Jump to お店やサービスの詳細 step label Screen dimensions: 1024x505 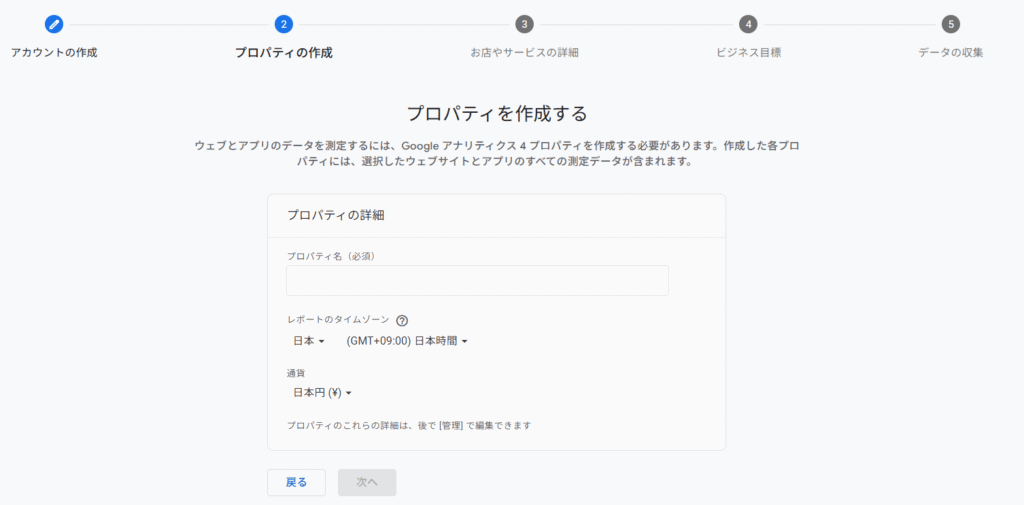tap(524, 52)
